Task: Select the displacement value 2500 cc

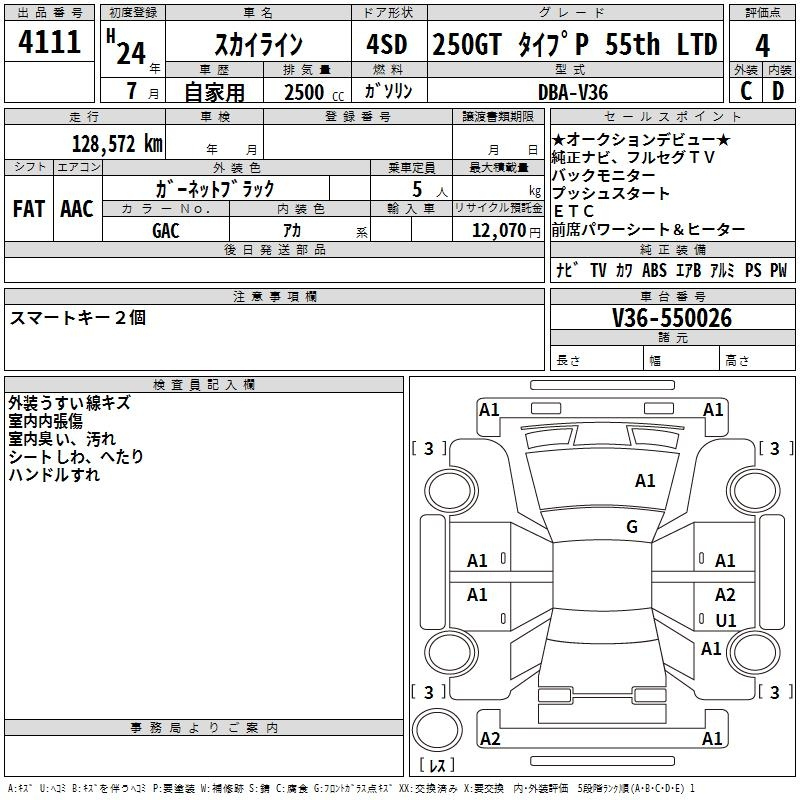Action: click(314, 92)
